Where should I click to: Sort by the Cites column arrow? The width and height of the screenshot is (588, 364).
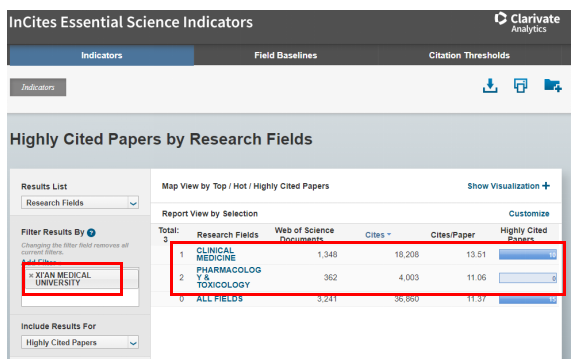pyautogui.click(x=389, y=235)
